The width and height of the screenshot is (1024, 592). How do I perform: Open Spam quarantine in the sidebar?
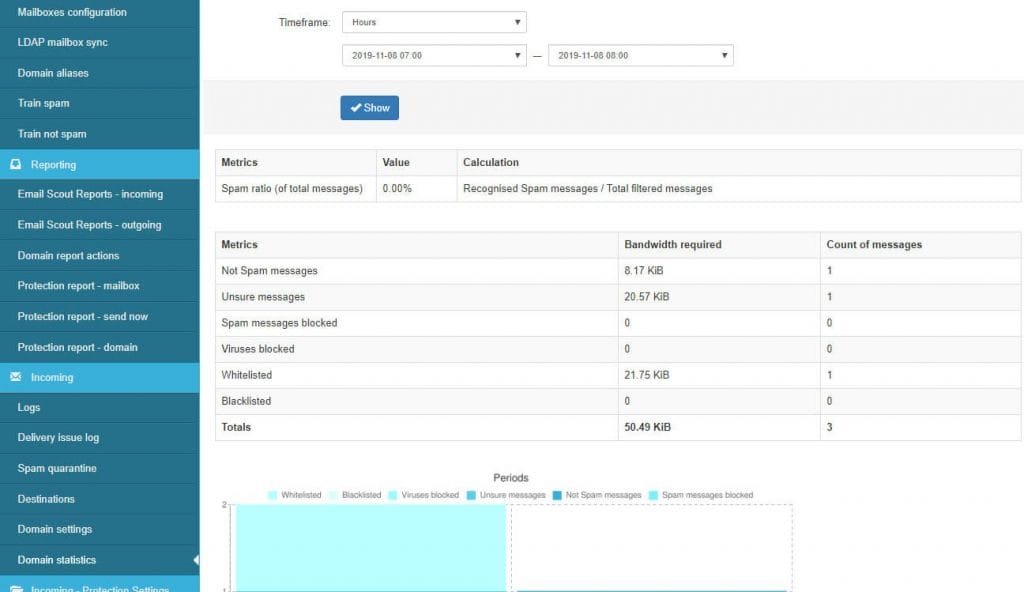(57, 468)
